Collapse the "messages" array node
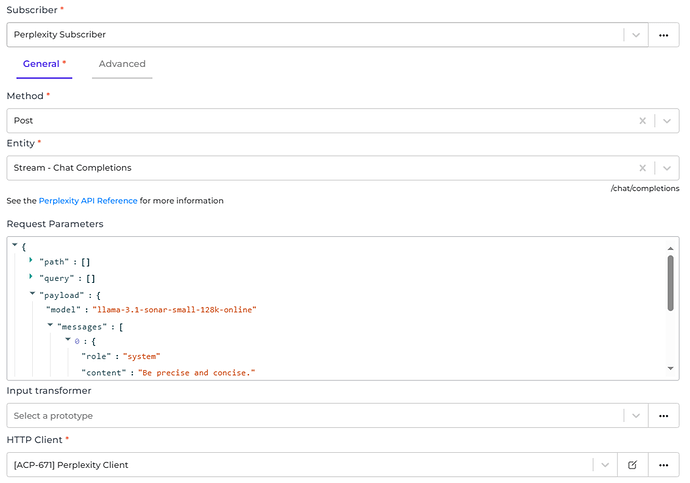Image resolution: width=690 pixels, height=483 pixels. click(50, 325)
